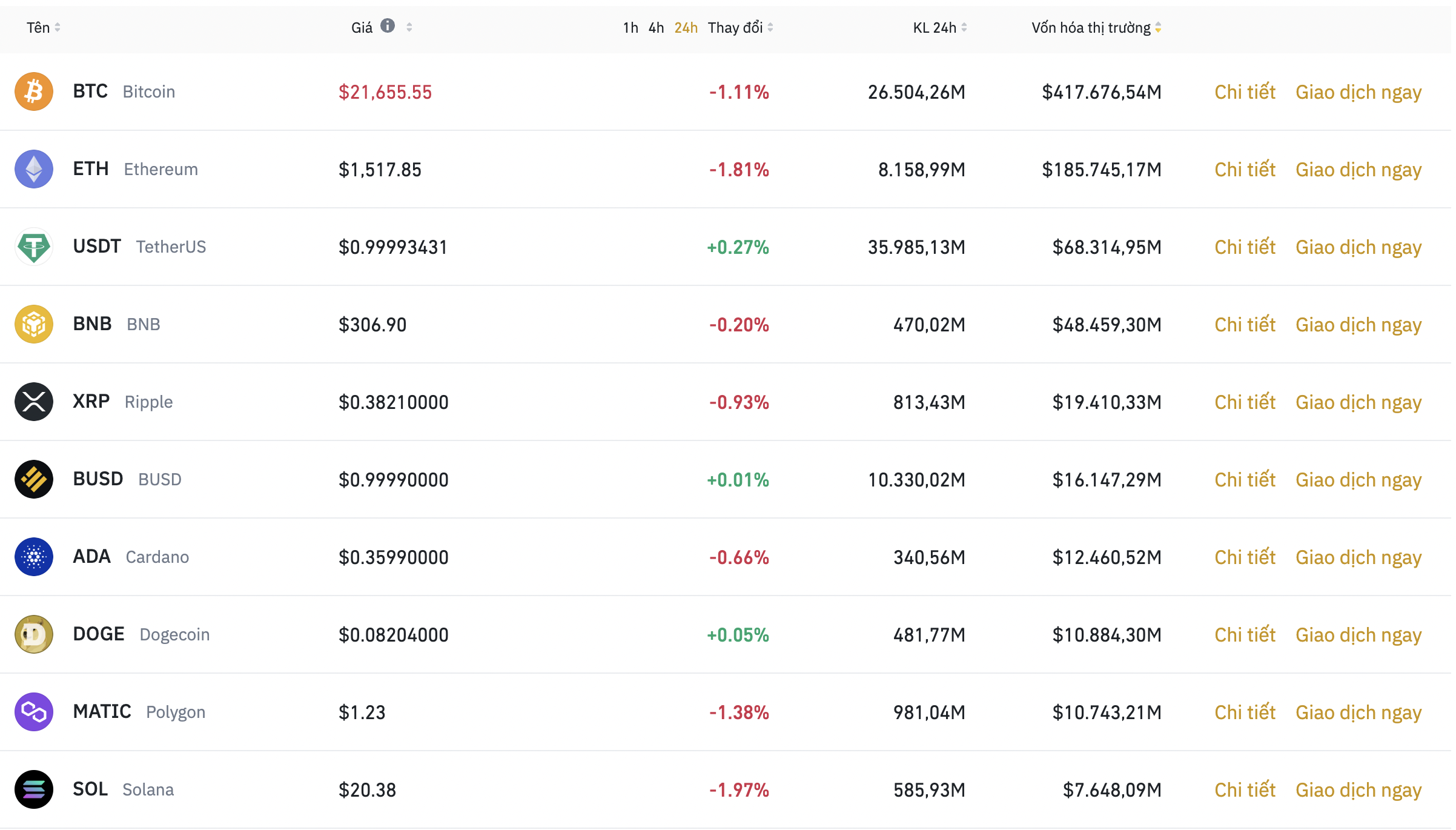Click the XRP Ripple logo icon
Screen dimensions: 1456x830
(34, 402)
